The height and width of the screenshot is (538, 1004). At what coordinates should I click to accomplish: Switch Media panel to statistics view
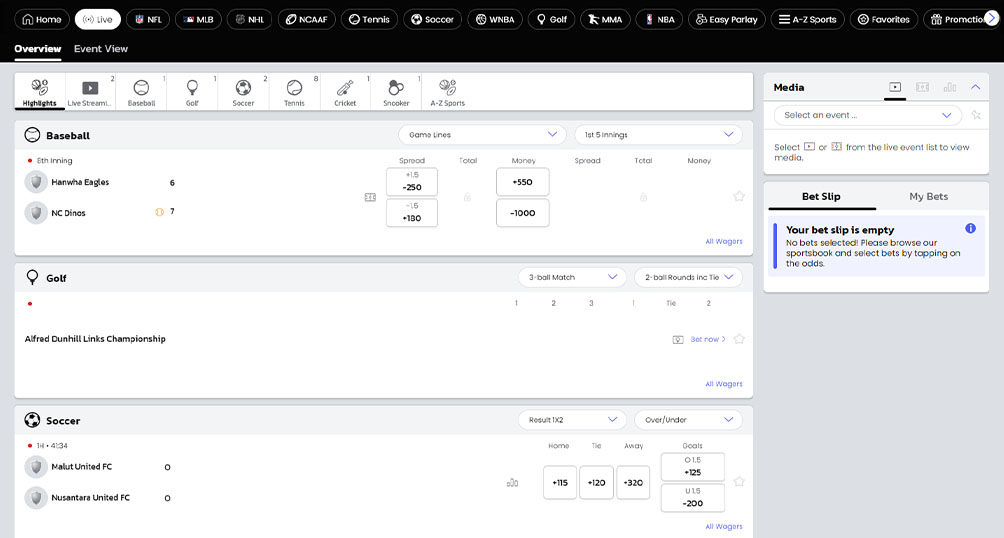pos(950,87)
